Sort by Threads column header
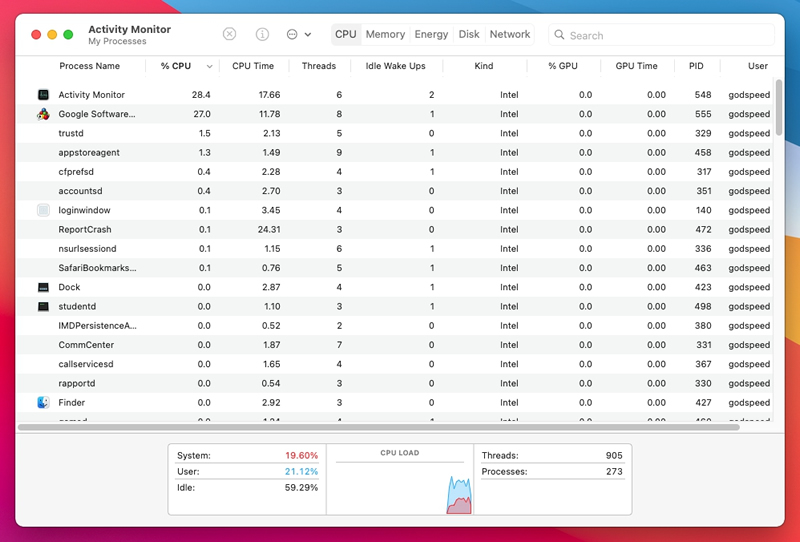This screenshot has width=800, height=542. tap(319, 66)
